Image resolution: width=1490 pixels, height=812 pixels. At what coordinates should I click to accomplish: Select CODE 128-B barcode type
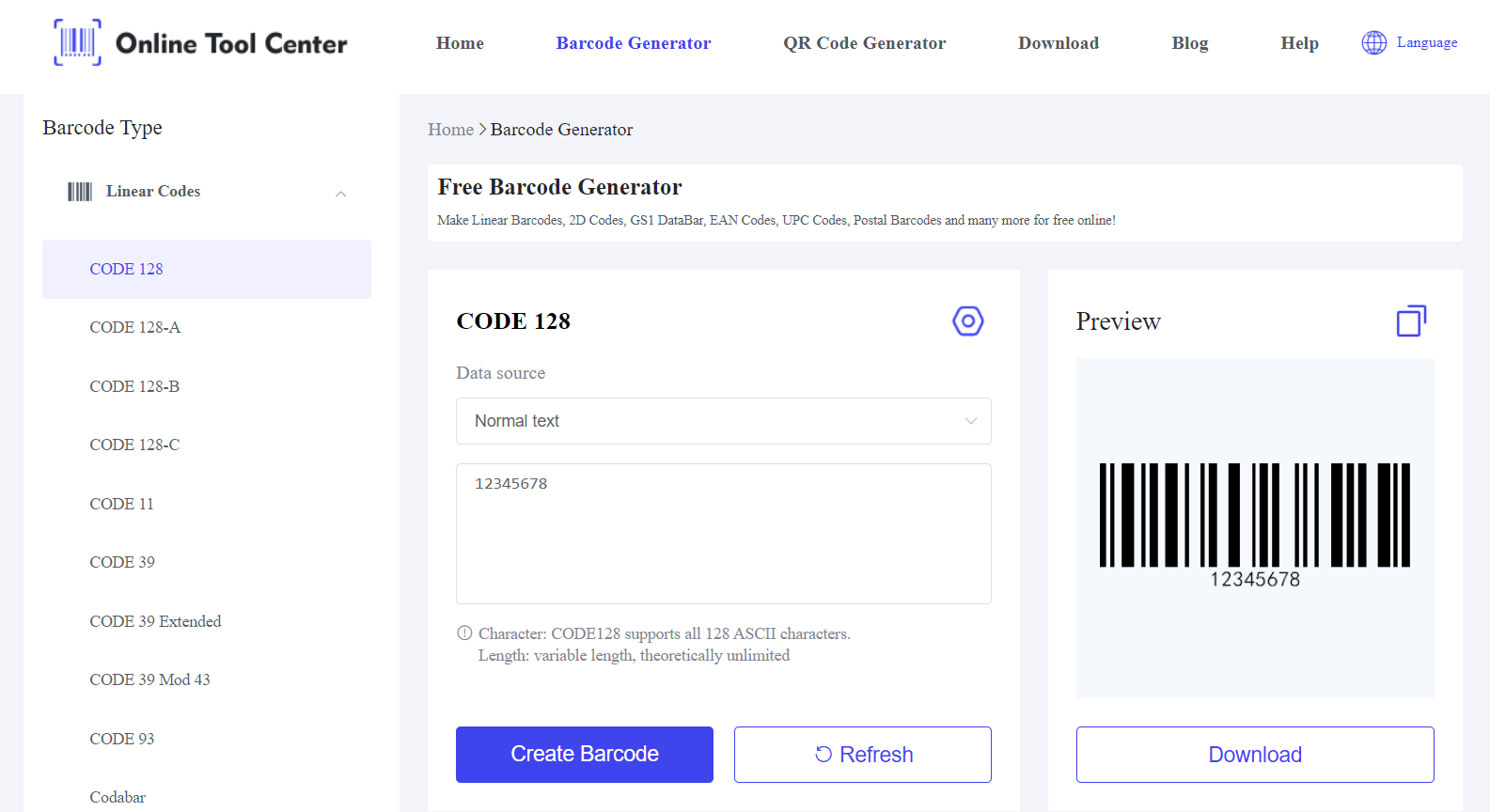point(207,386)
